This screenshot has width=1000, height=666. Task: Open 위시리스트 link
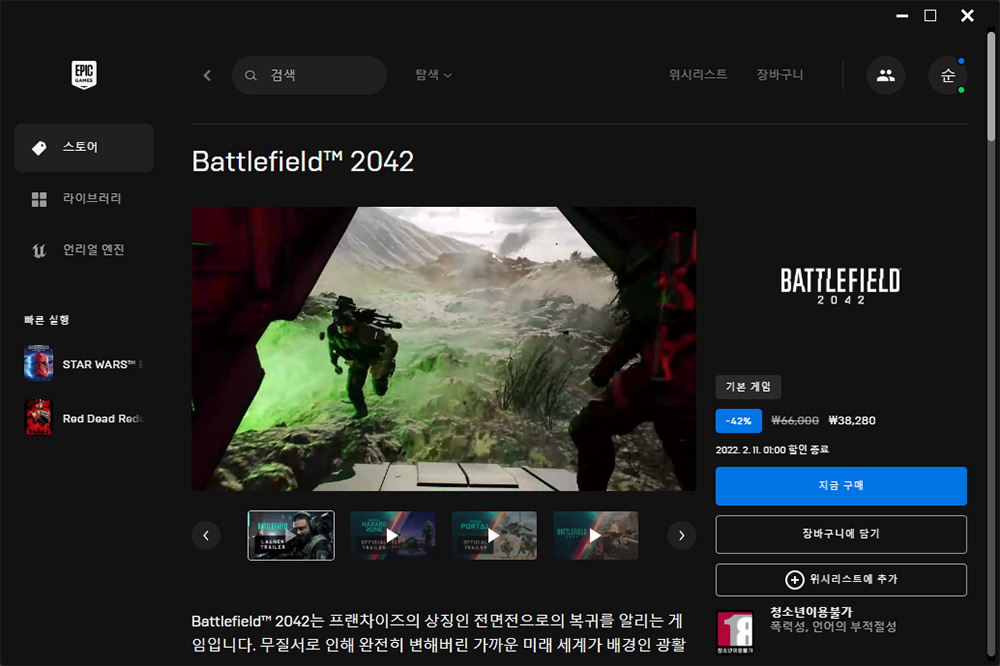(698, 75)
